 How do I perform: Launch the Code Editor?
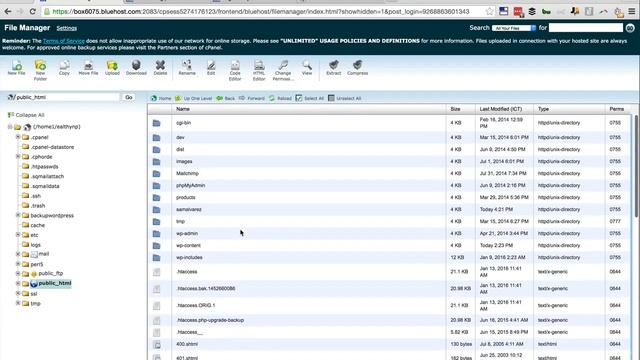tap(235, 70)
